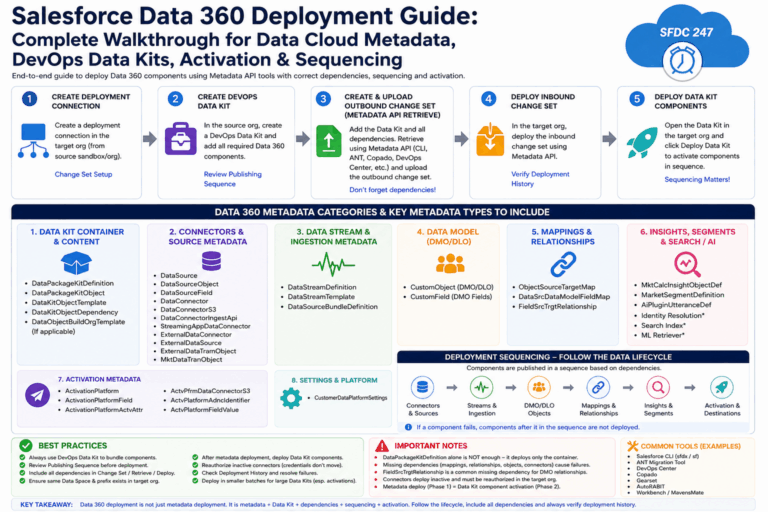The width and height of the screenshot is (768, 512).
Task: Click the Sequencing Matters! link
Action: (697, 179)
